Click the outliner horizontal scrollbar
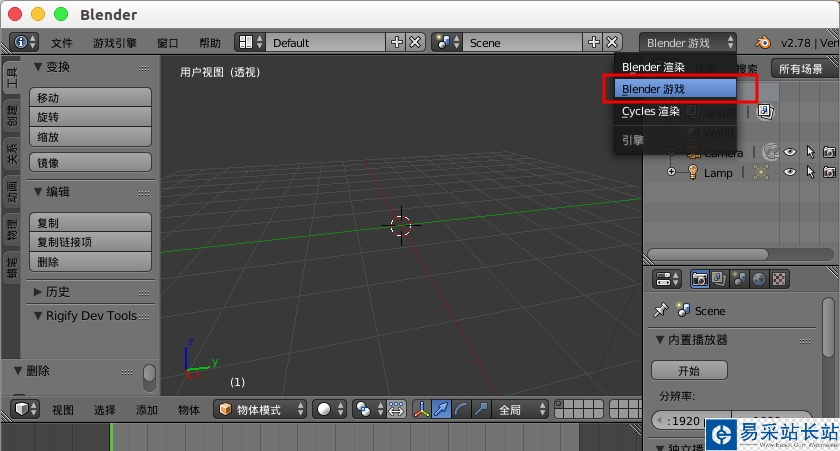The image size is (840, 451). coord(707,254)
